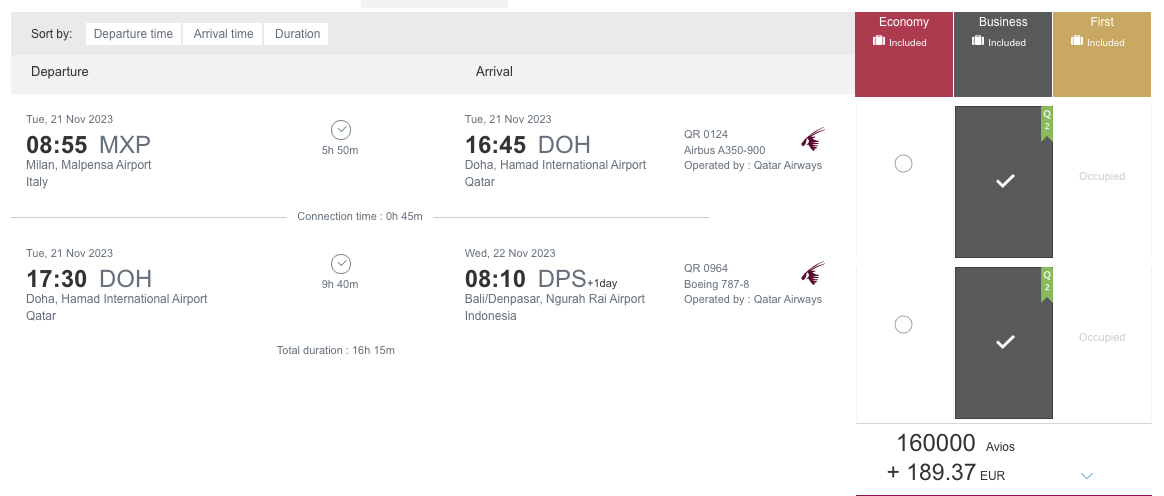Click the baggage icon under First header

(1076, 41)
